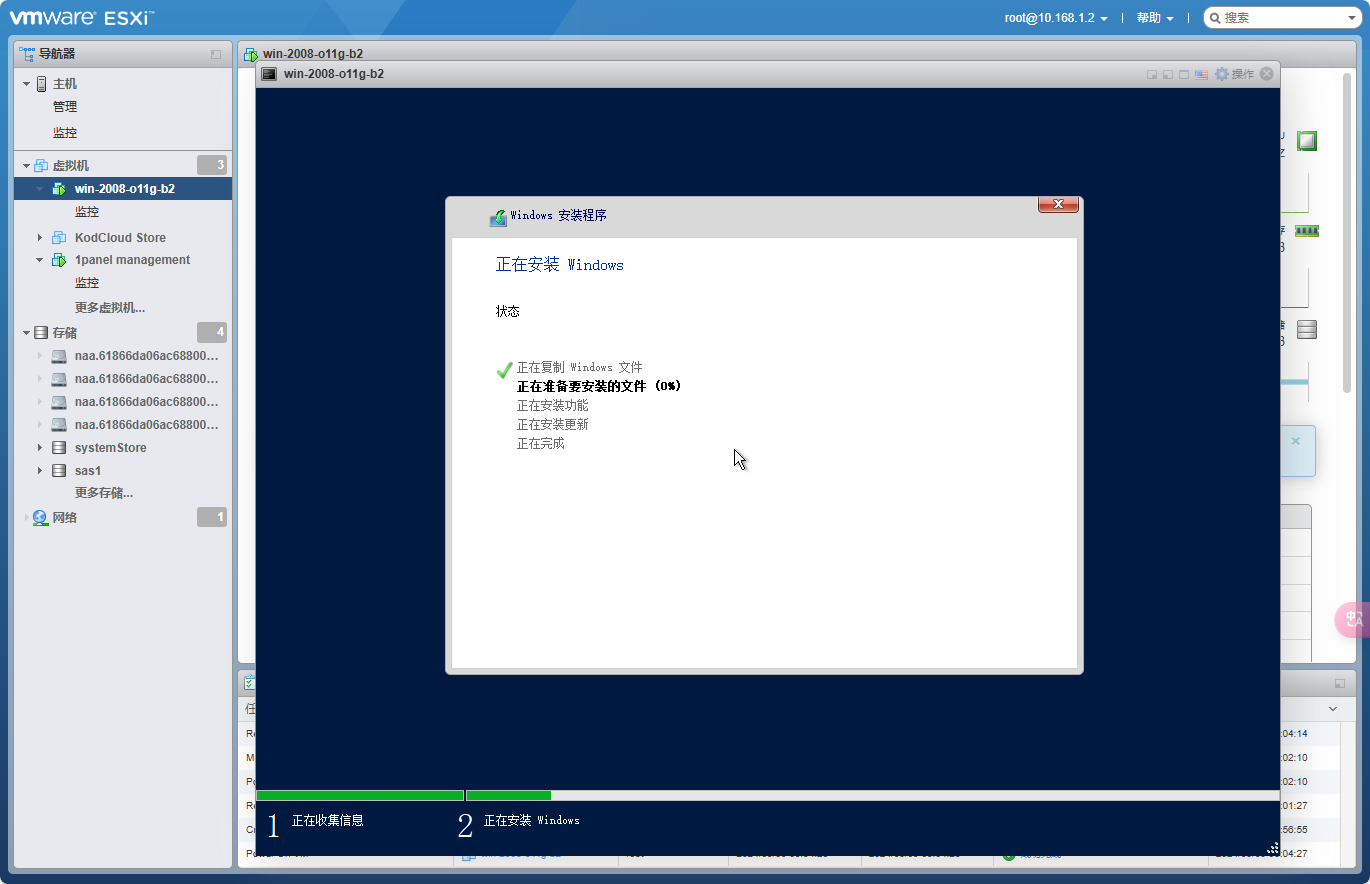This screenshot has width=1370, height=884.
Task: Click the Networking count badge 1
Action: 212,517
